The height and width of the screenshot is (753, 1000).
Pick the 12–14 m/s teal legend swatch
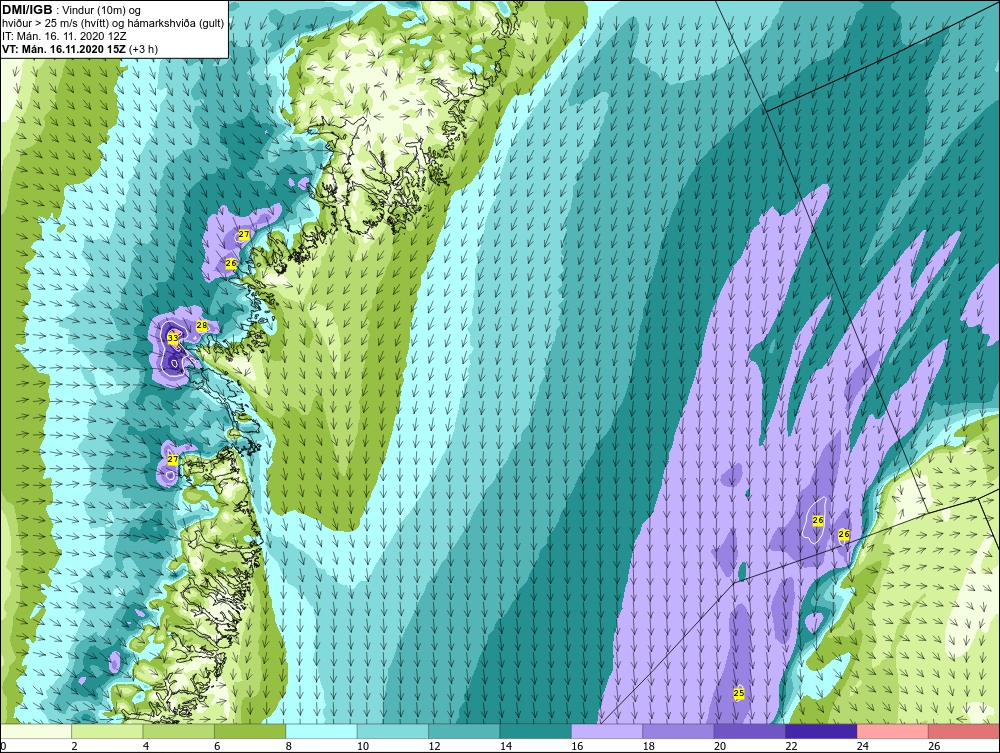464,731
